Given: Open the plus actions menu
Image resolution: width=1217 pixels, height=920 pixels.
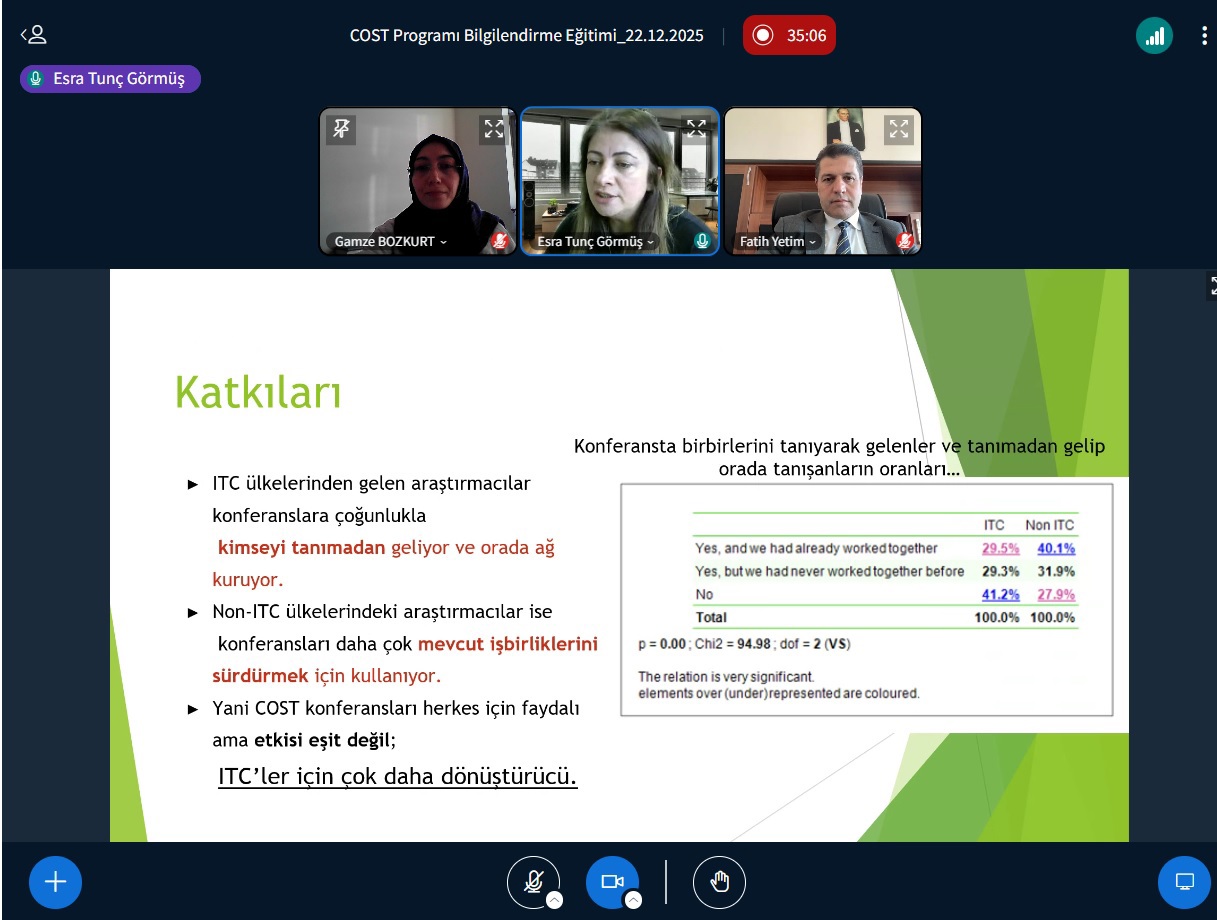Looking at the screenshot, I should click(55, 882).
